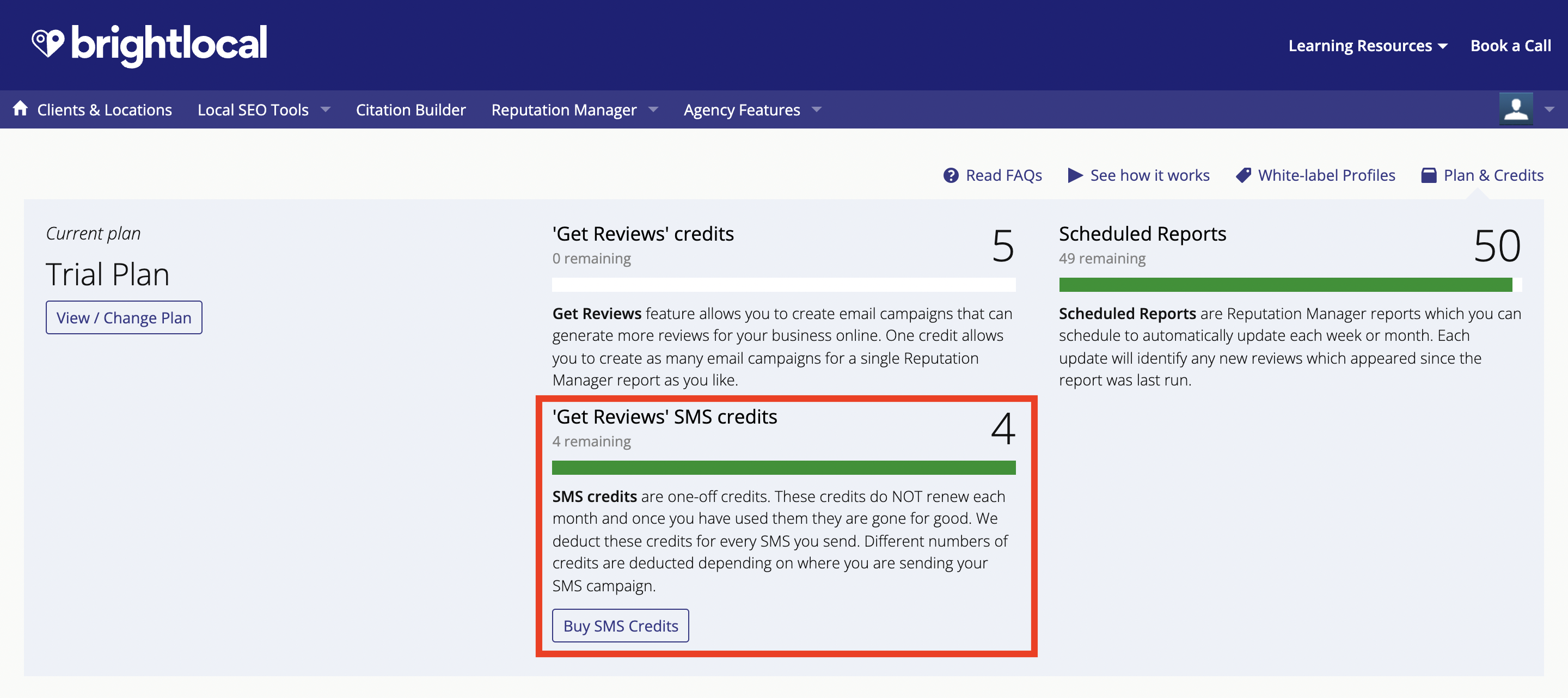The image size is (1568, 698).
Task: Click the brightlocal wordmark
Action: click(169, 45)
